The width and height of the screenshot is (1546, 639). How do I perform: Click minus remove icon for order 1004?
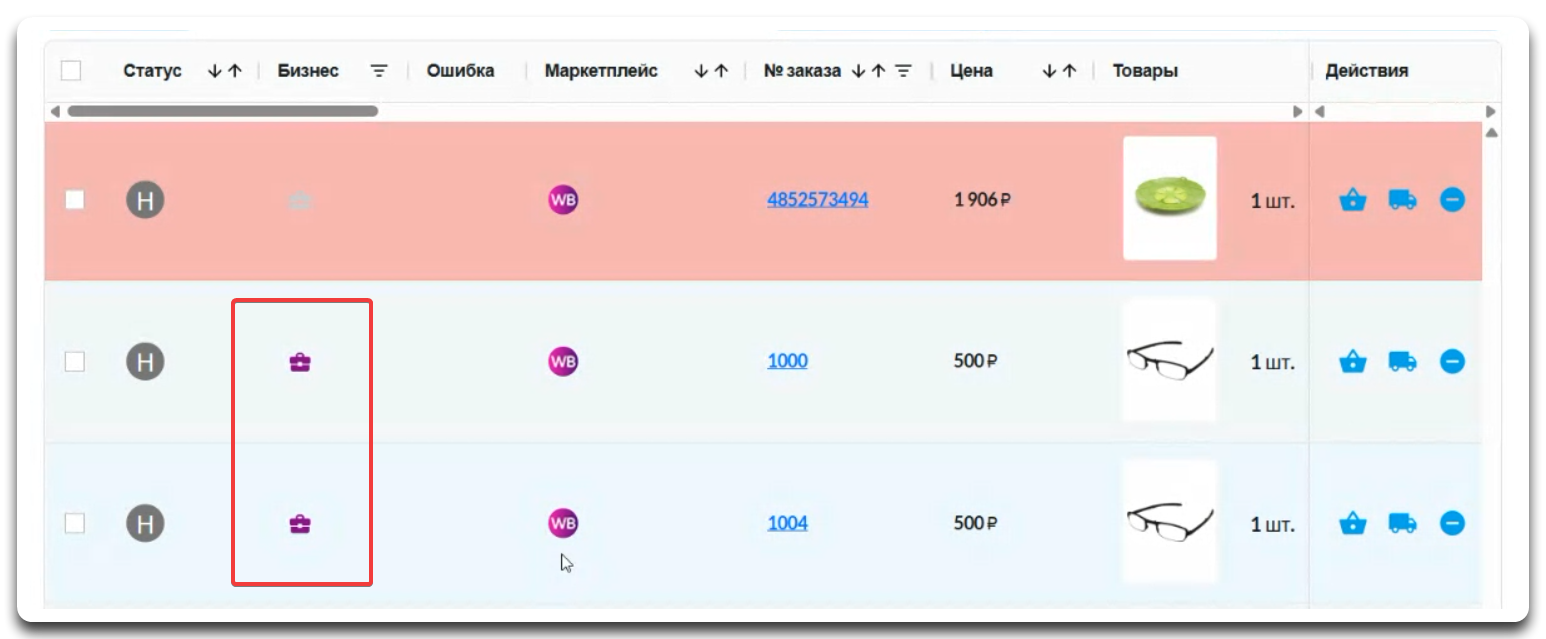point(1452,523)
